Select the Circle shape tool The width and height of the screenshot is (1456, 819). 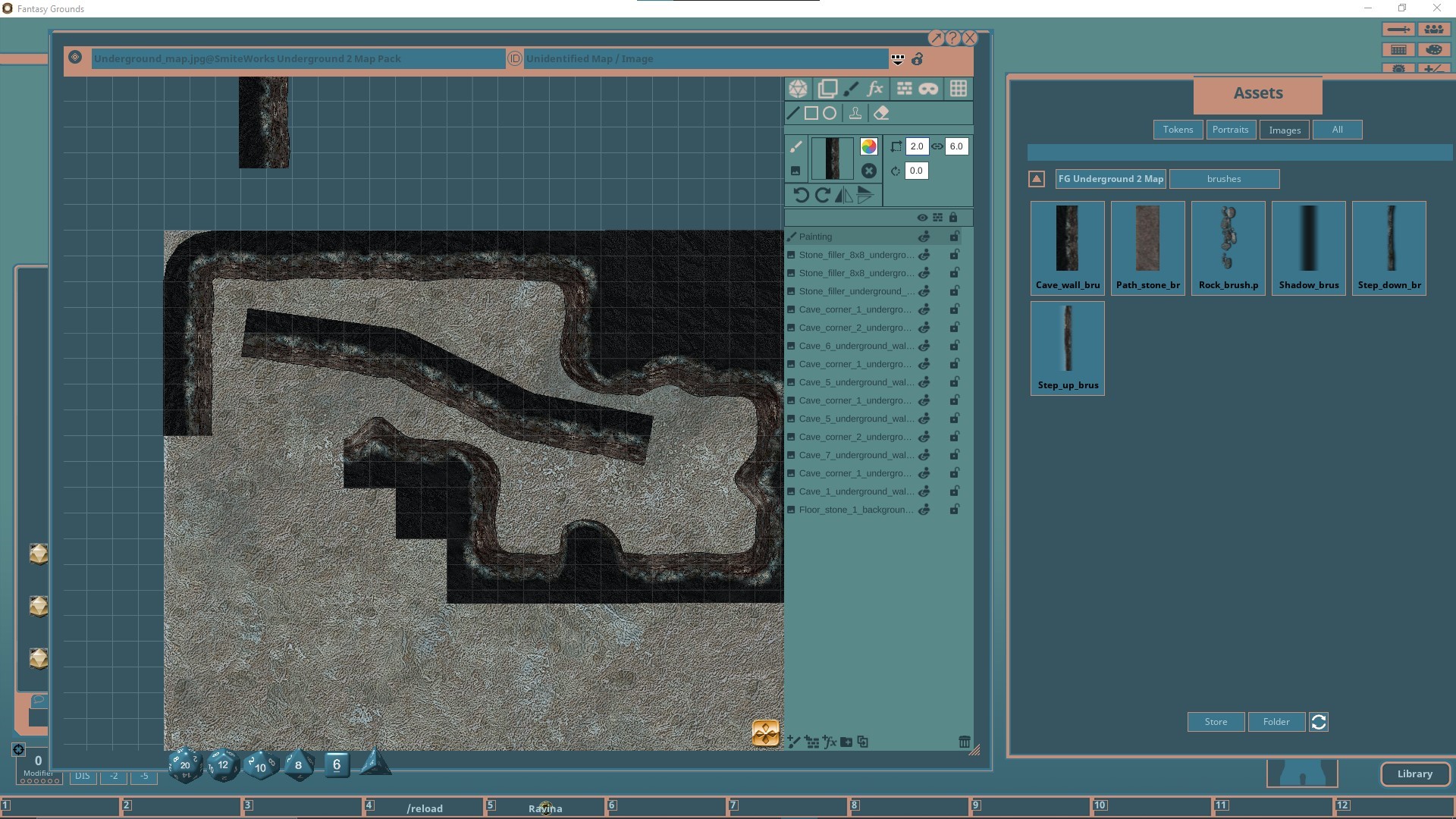(x=830, y=113)
